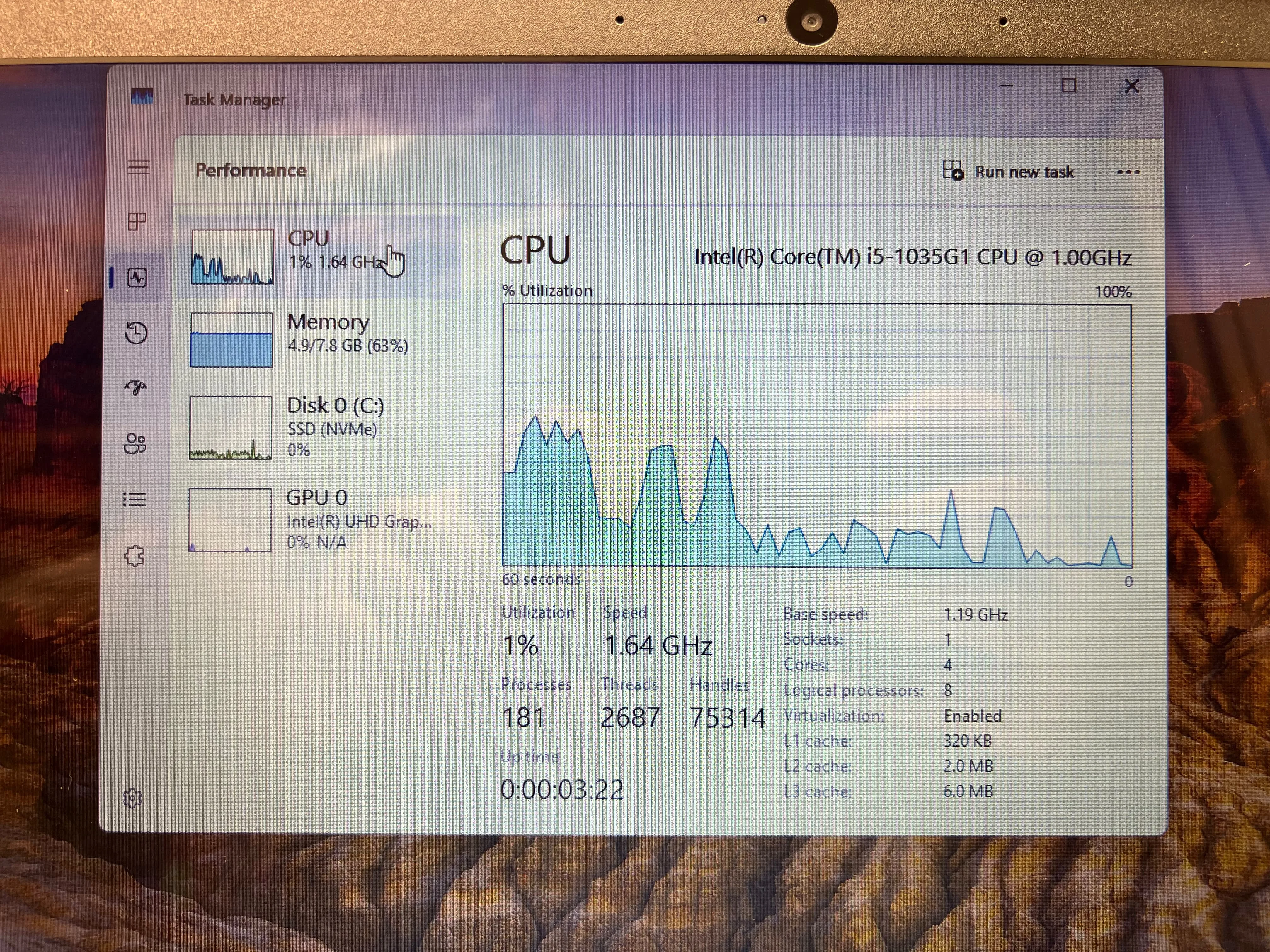Viewport: 1270px width, 952px height.
Task: Open Startup apps page icon
Action: (x=136, y=387)
